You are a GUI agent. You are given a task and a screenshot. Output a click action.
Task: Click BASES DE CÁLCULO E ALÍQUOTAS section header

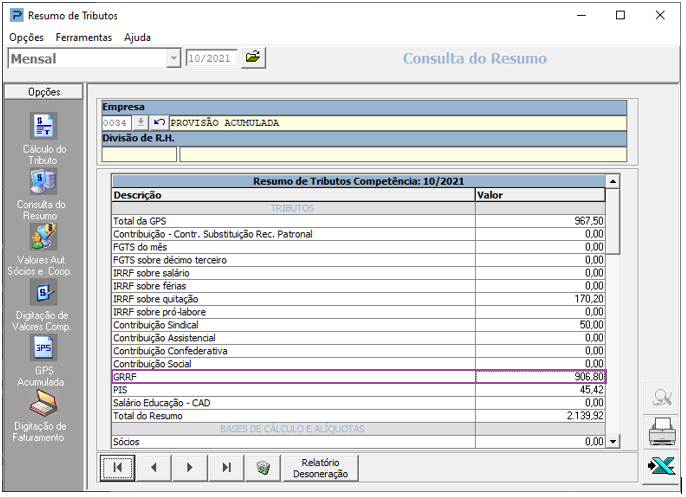pos(358,429)
